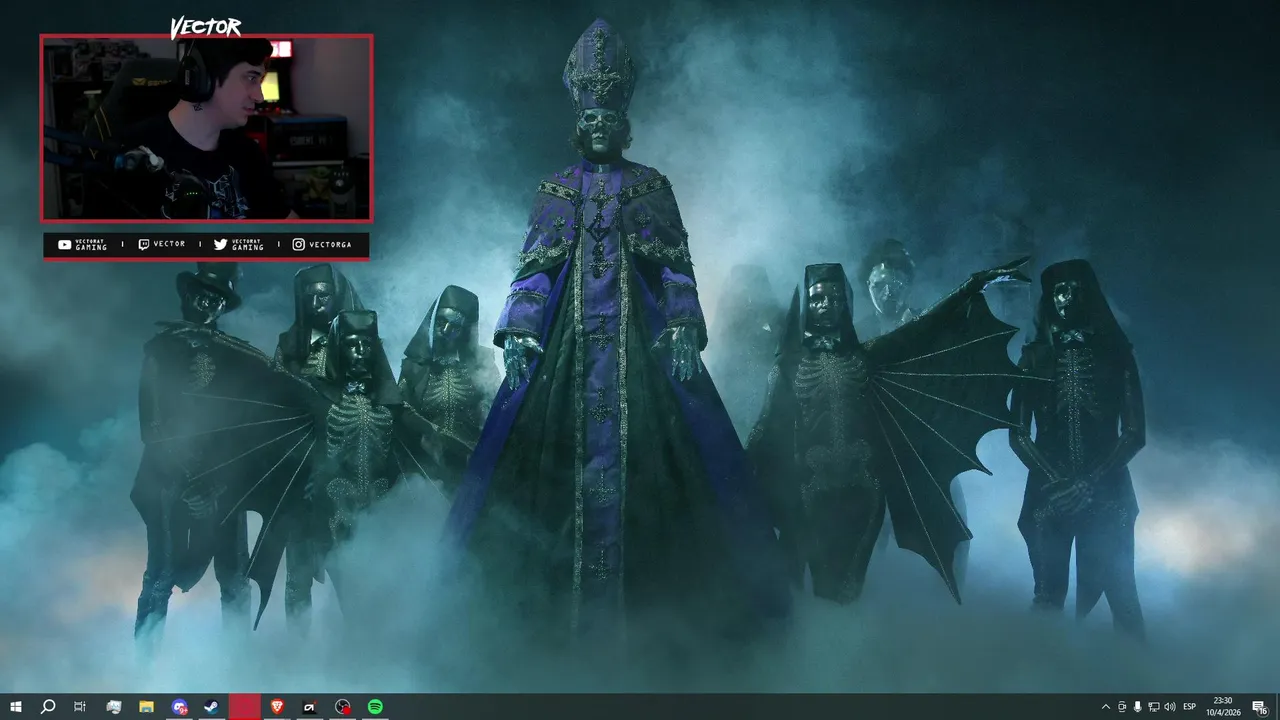The height and width of the screenshot is (720, 1280).
Task: Open taskbar Search magnifier
Action: [48, 707]
